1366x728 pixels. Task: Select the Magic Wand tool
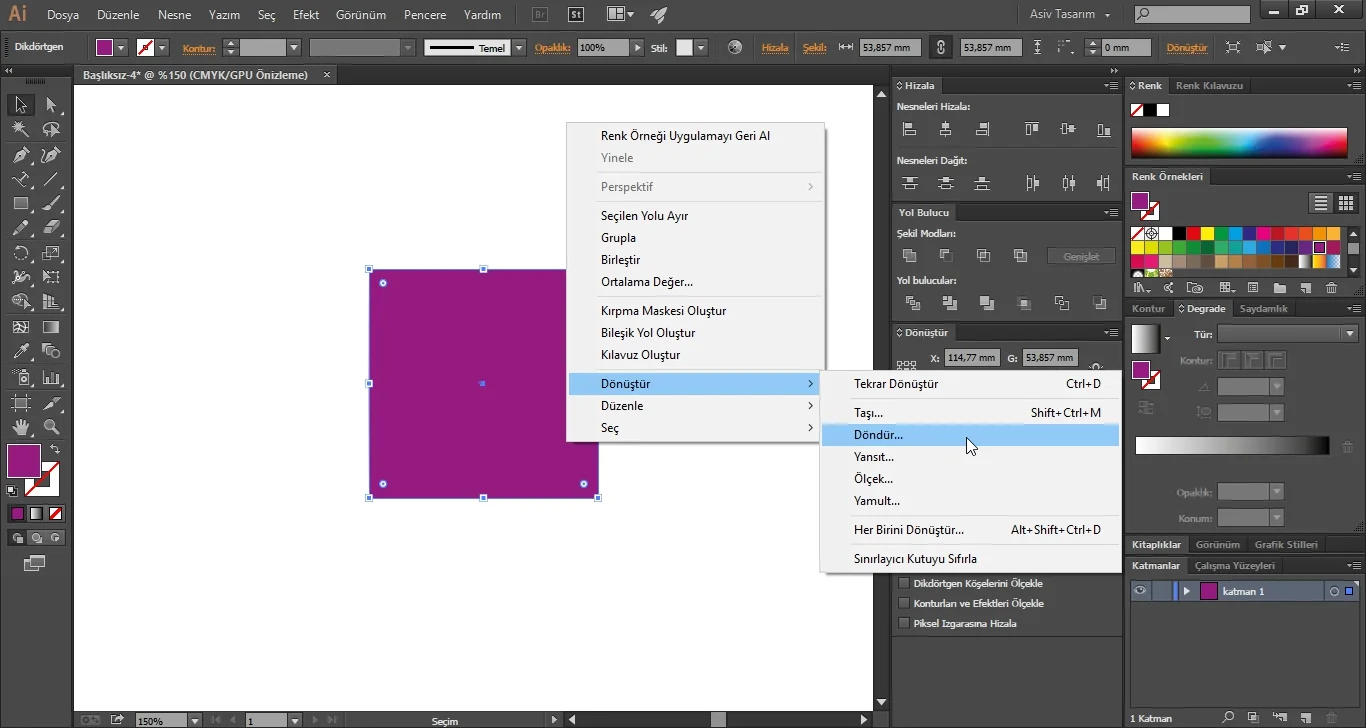coord(20,129)
